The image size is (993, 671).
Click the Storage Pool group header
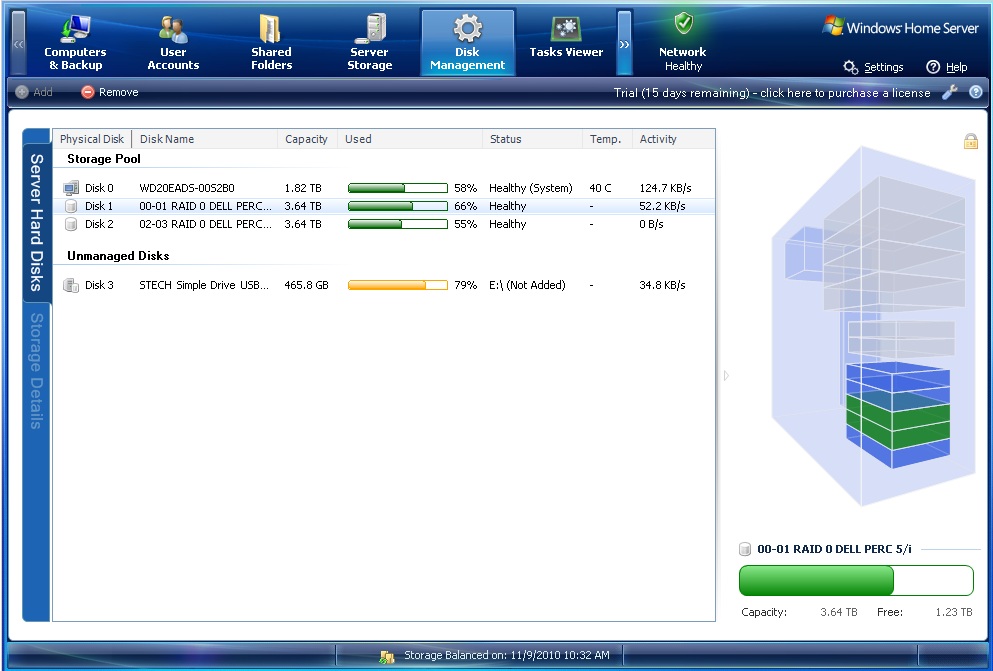tap(104, 159)
